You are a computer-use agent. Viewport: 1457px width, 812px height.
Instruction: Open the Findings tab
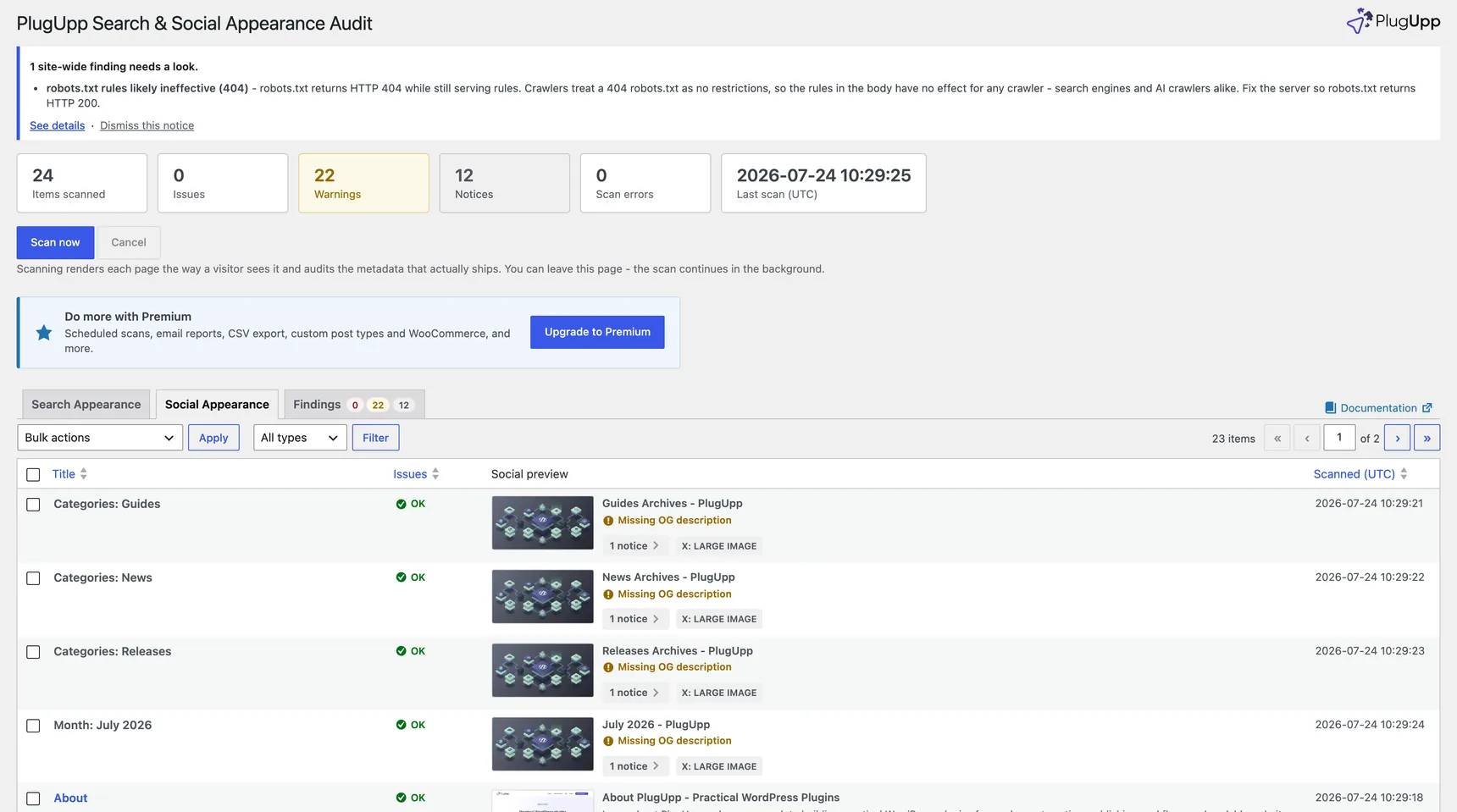[x=354, y=405]
